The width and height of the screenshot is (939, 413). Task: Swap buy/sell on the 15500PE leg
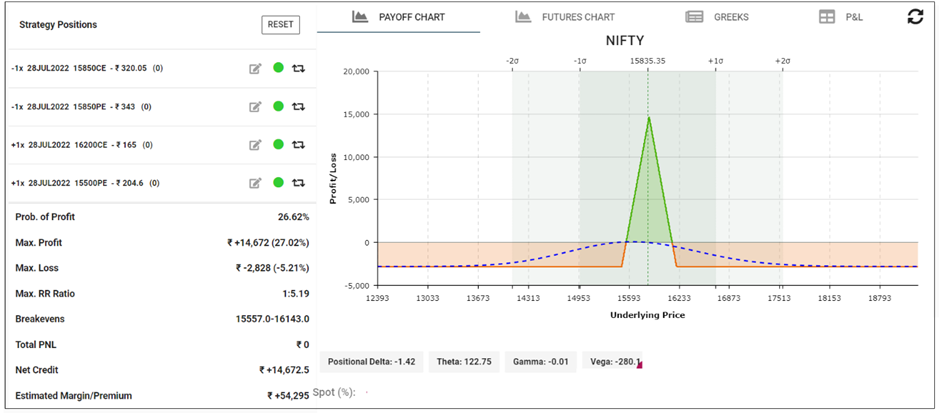click(298, 183)
